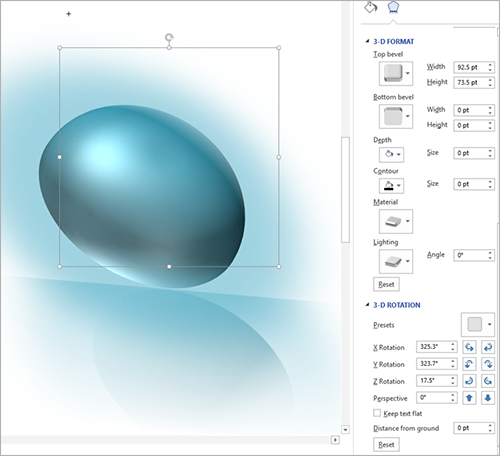Open the Fill & Line tab icon
Viewport: 500px width, 456px height.
tap(370, 7)
